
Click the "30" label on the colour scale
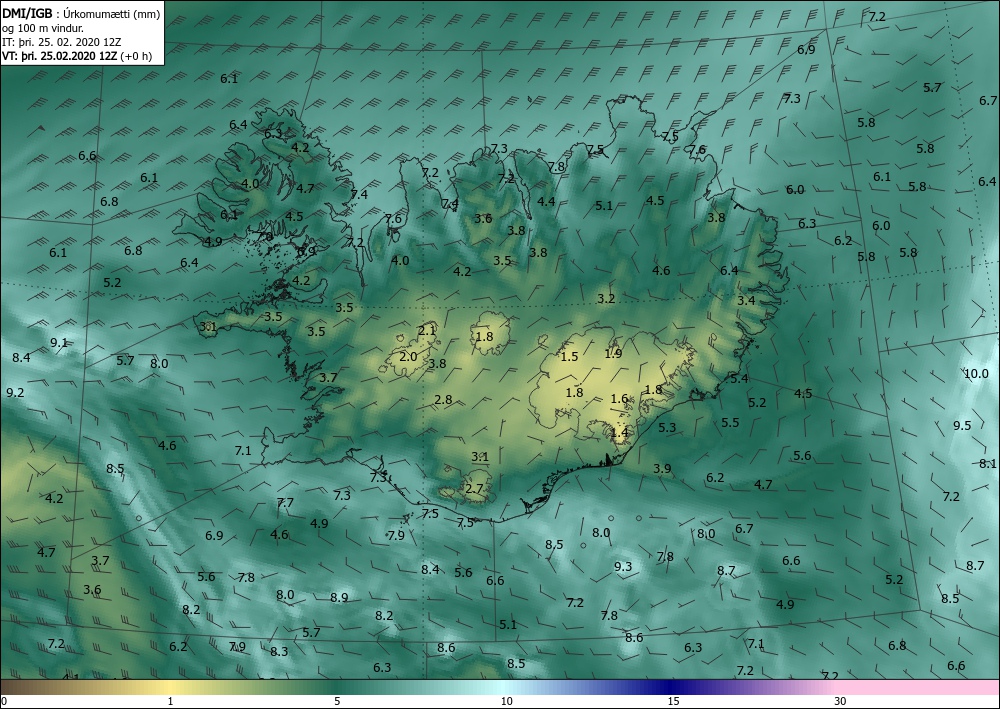[840, 702]
